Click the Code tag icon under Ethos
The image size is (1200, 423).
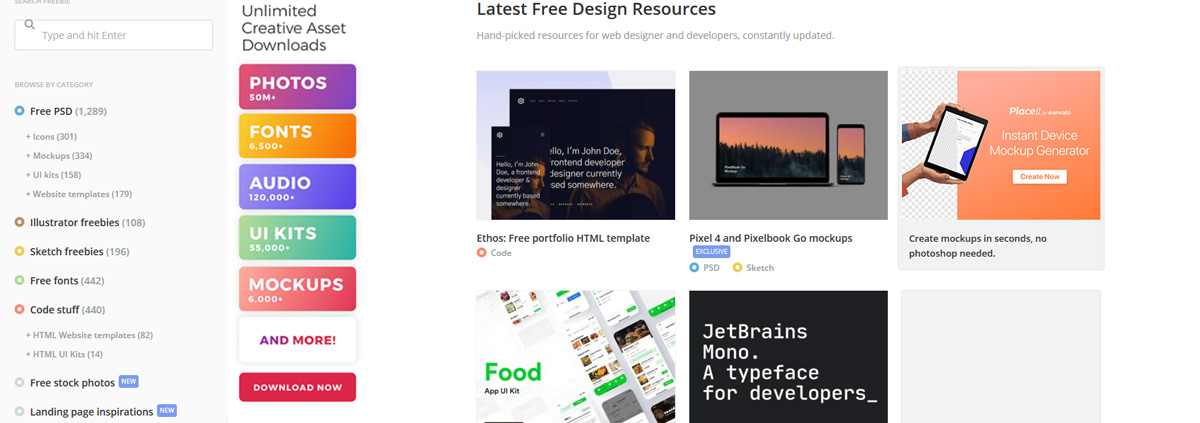(x=482, y=253)
